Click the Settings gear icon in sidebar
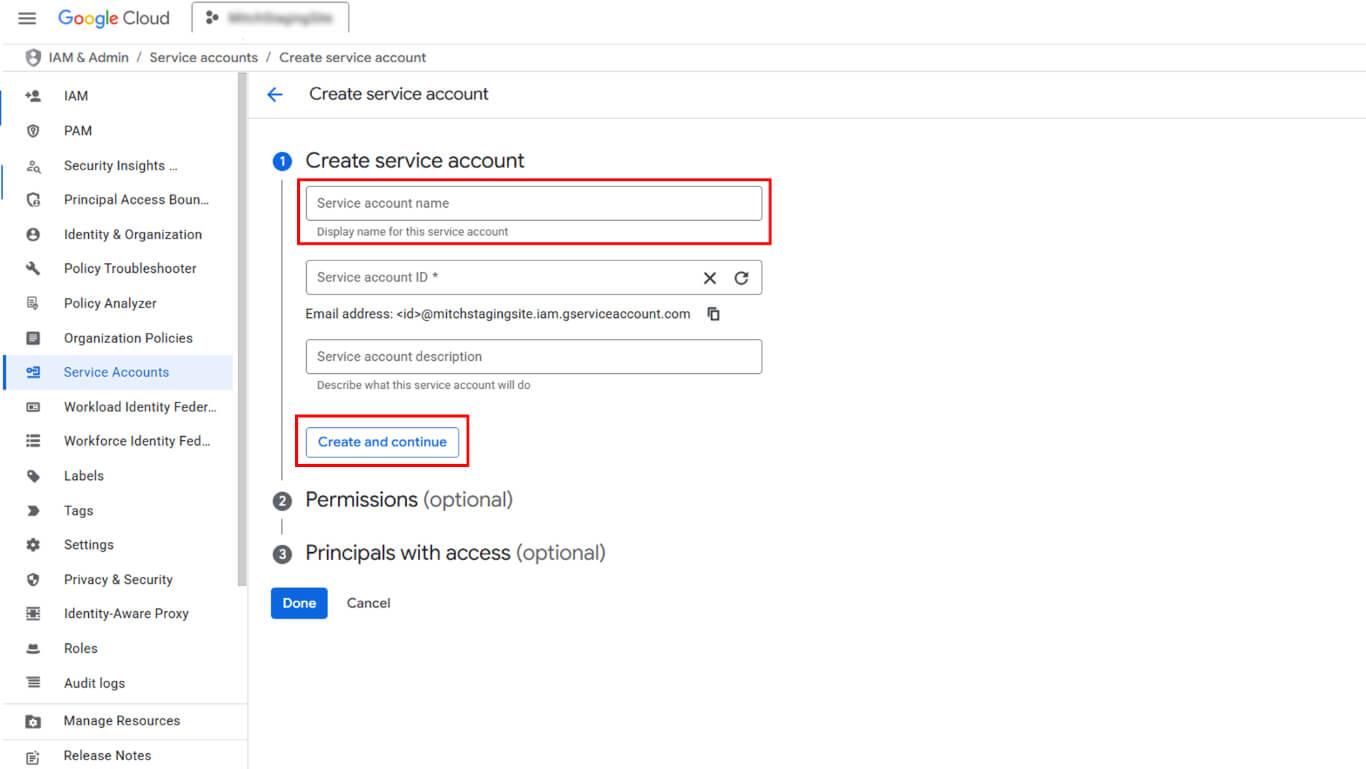The width and height of the screenshot is (1366, 769). click(x=33, y=545)
